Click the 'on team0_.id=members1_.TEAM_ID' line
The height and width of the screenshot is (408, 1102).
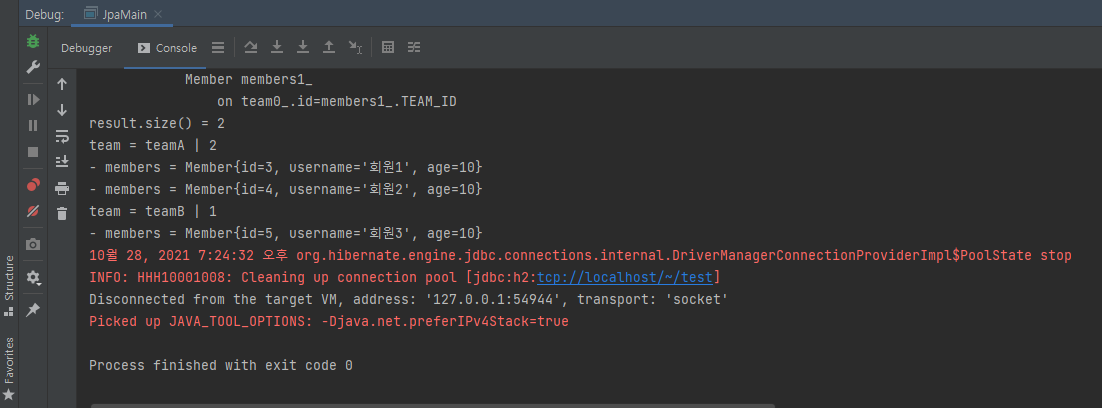[337, 102]
